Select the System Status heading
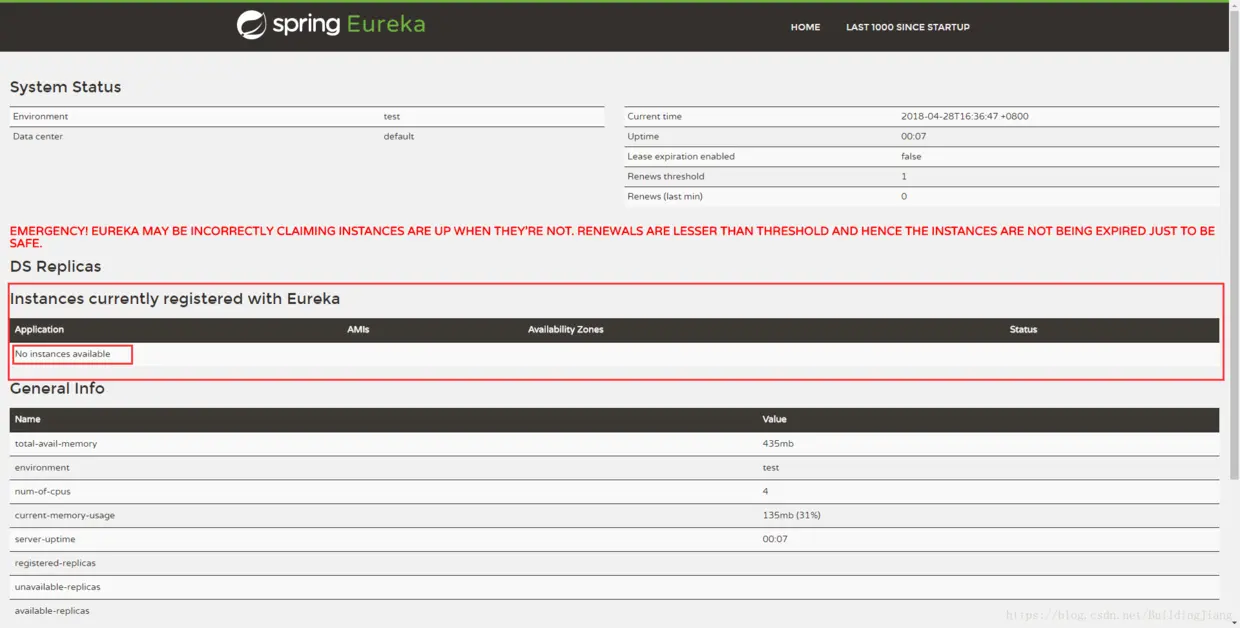 click(65, 87)
